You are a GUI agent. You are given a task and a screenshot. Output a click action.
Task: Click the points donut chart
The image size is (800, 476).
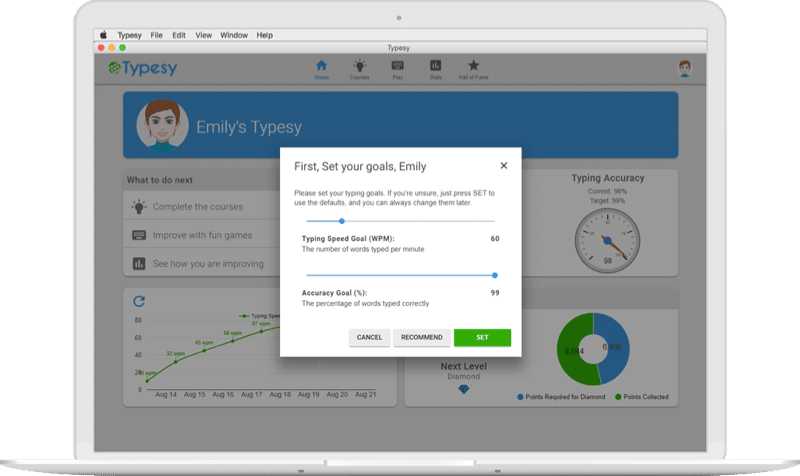[593, 349]
